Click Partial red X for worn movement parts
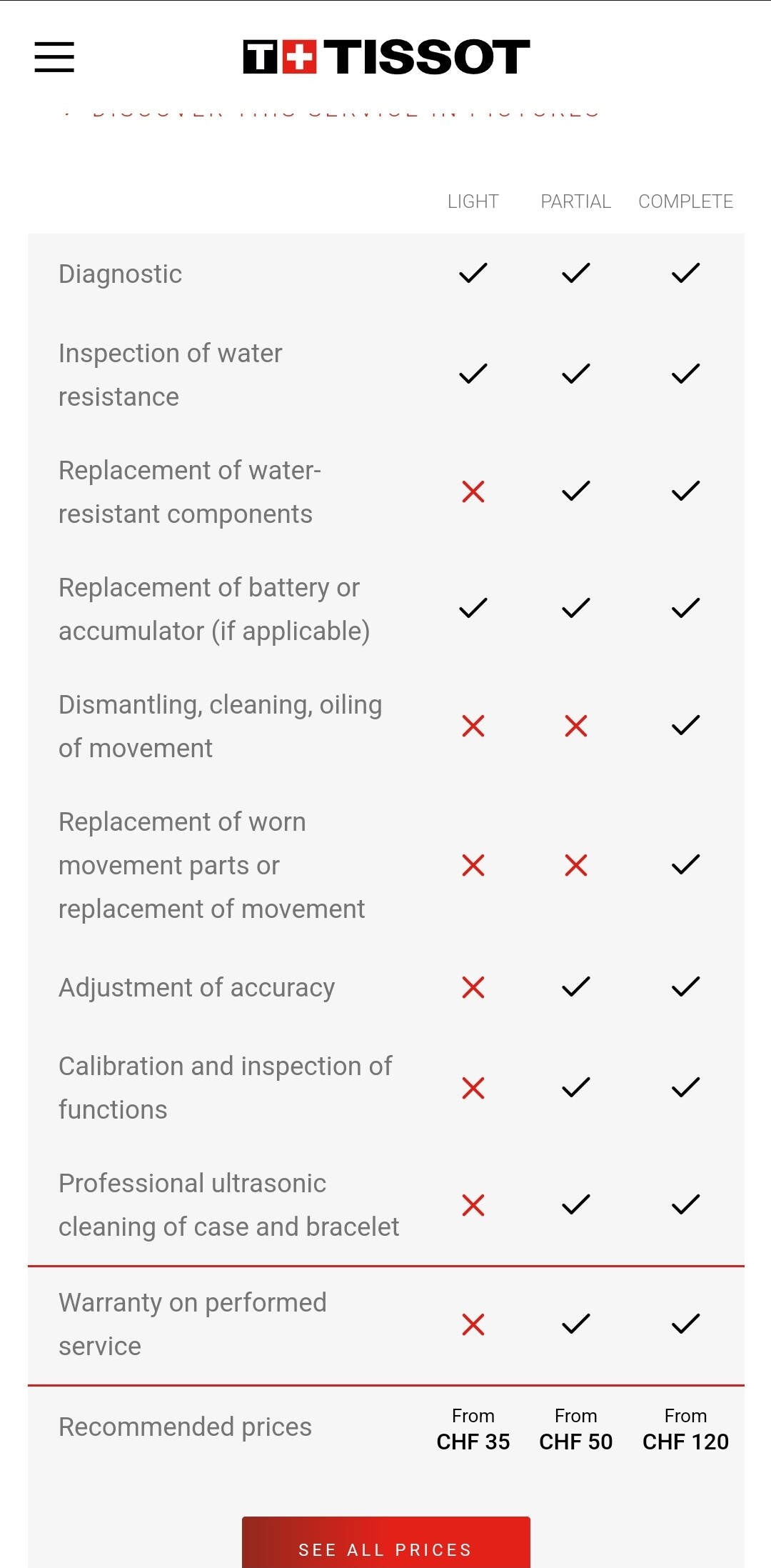771x1568 pixels. point(575,865)
